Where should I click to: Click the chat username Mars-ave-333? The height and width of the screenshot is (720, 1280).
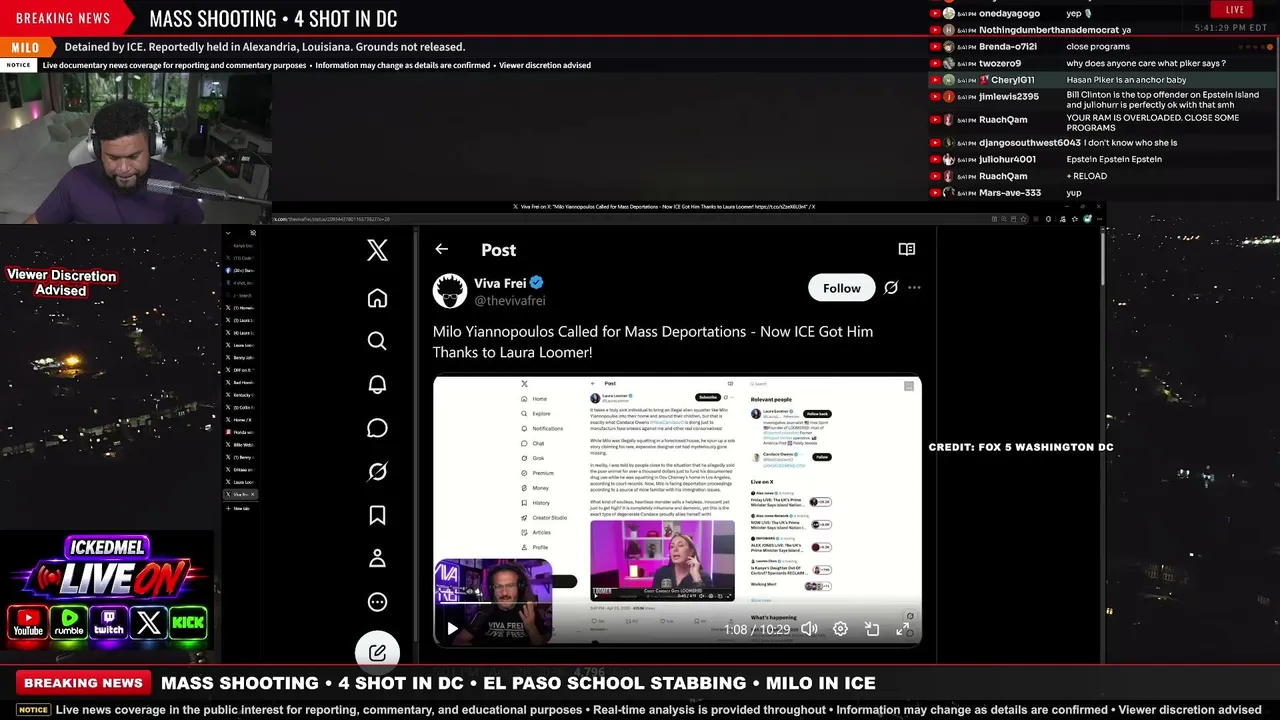coord(1010,192)
